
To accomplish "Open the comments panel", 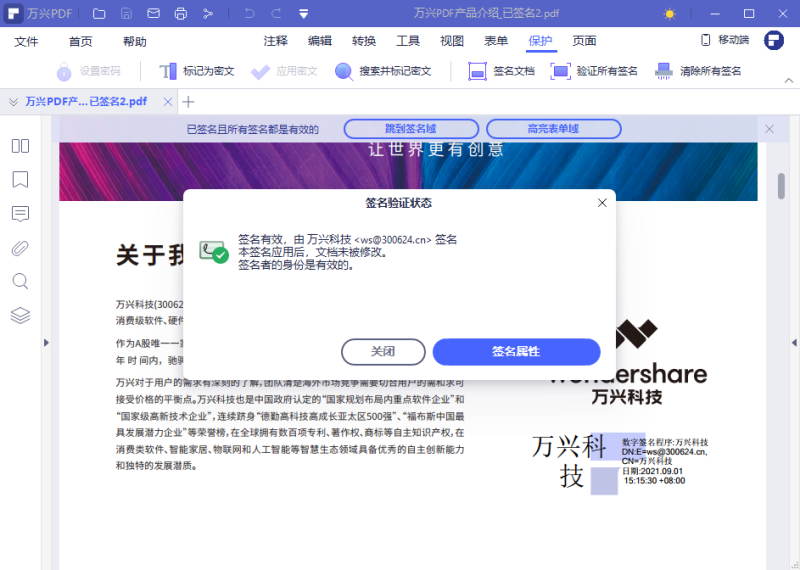I will coord(20,214).
